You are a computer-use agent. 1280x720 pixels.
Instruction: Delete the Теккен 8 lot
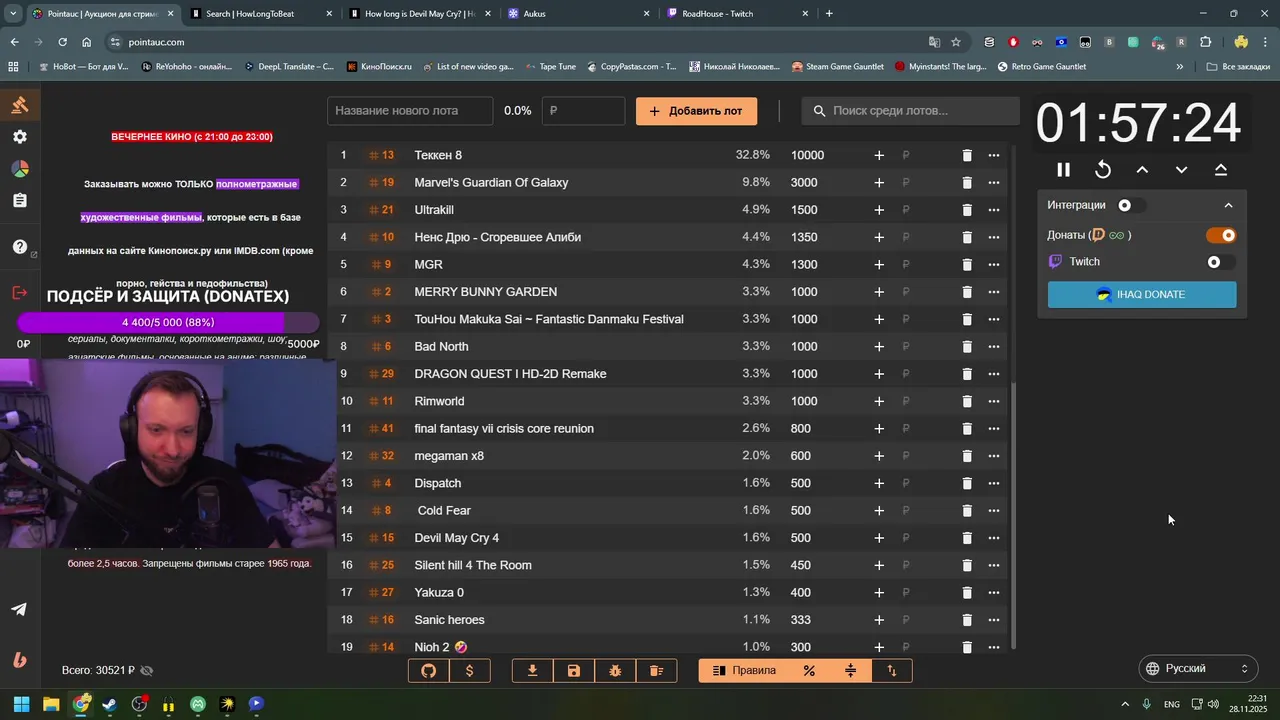pyautogui.click(x=967, y=155)
